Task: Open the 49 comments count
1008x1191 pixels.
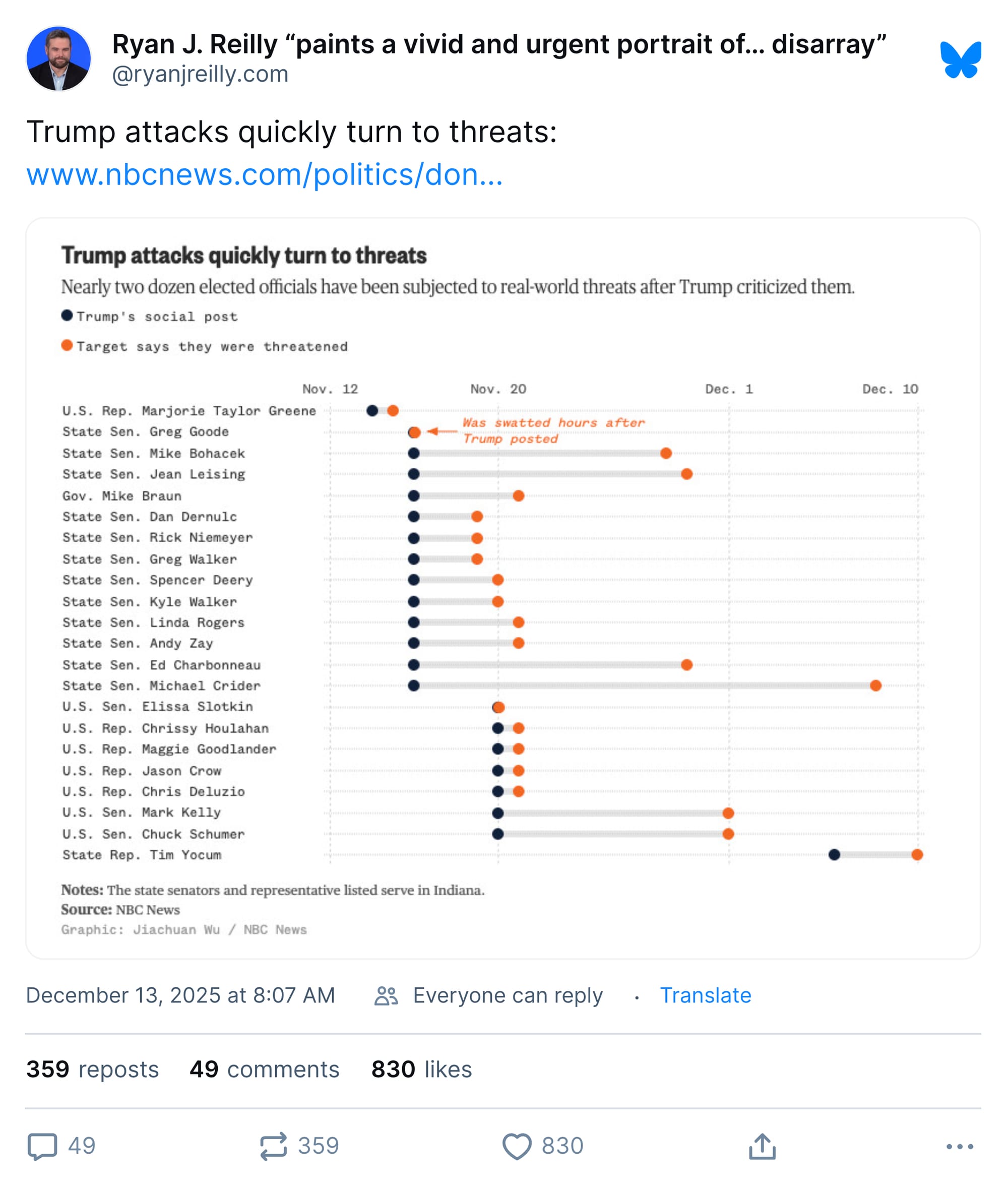Action: coord(264,1069)
